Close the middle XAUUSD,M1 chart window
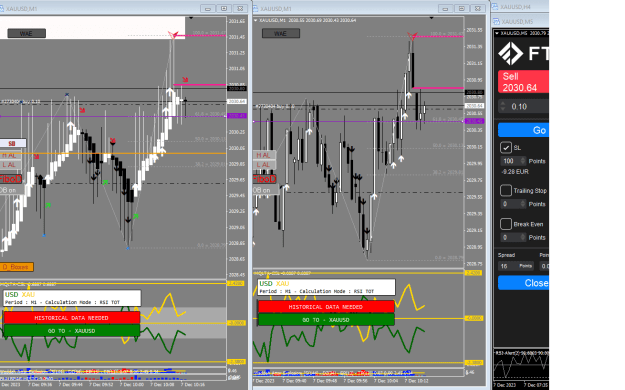Image resolution: width=625 pixels, height=390 pixels. coord(478,8)
